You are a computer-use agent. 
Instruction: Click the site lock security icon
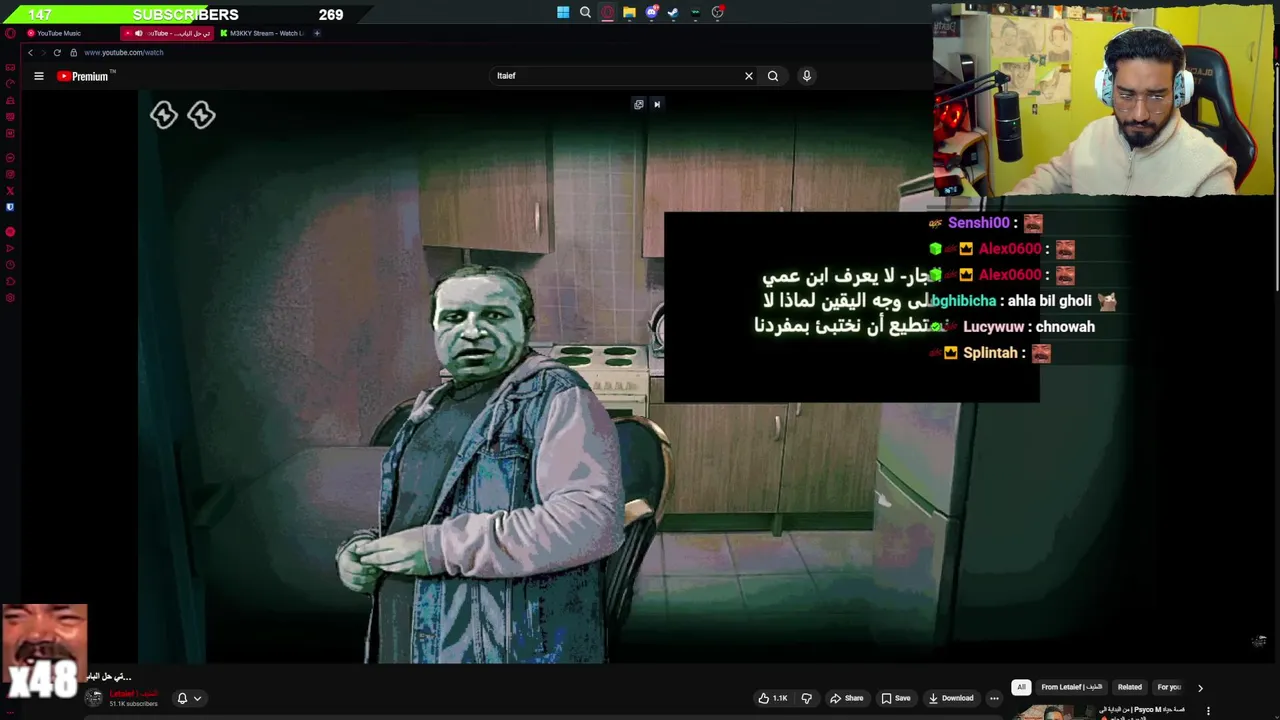click(x=73, y=52)
